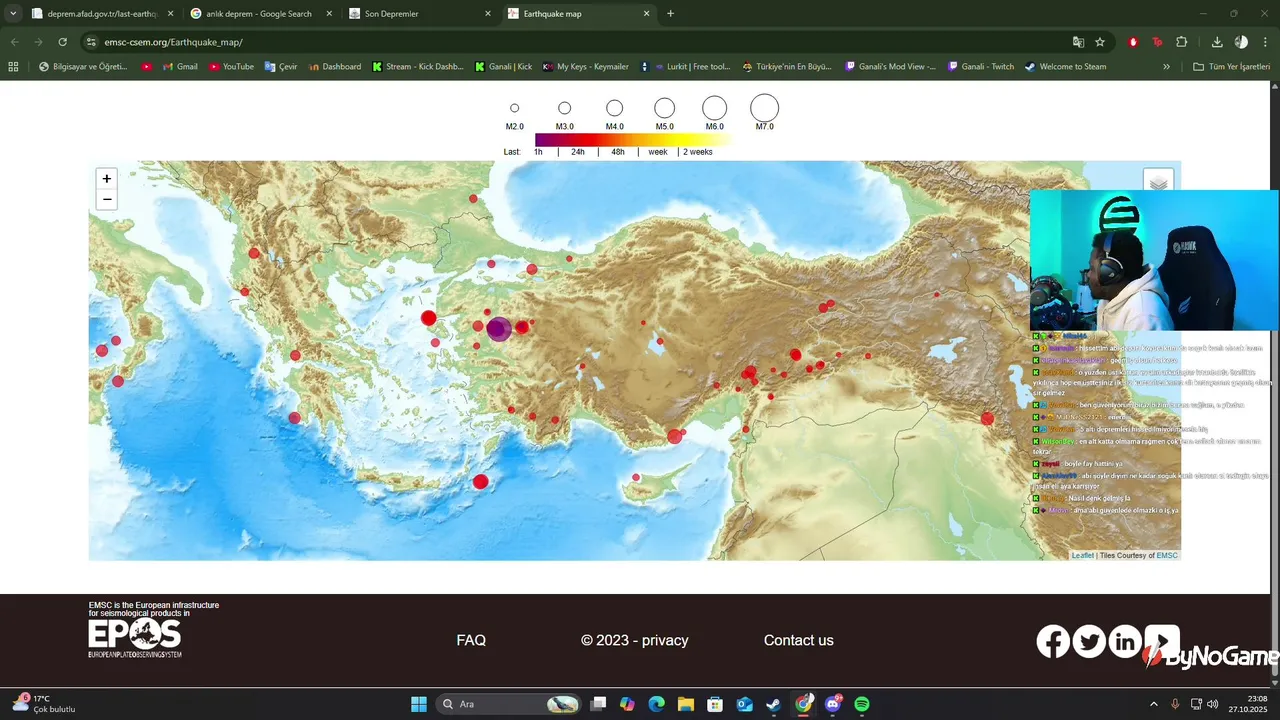The image size is (1280, 720).
Task: Bookmark this page with the star
Action: (x=1100, y=42)
